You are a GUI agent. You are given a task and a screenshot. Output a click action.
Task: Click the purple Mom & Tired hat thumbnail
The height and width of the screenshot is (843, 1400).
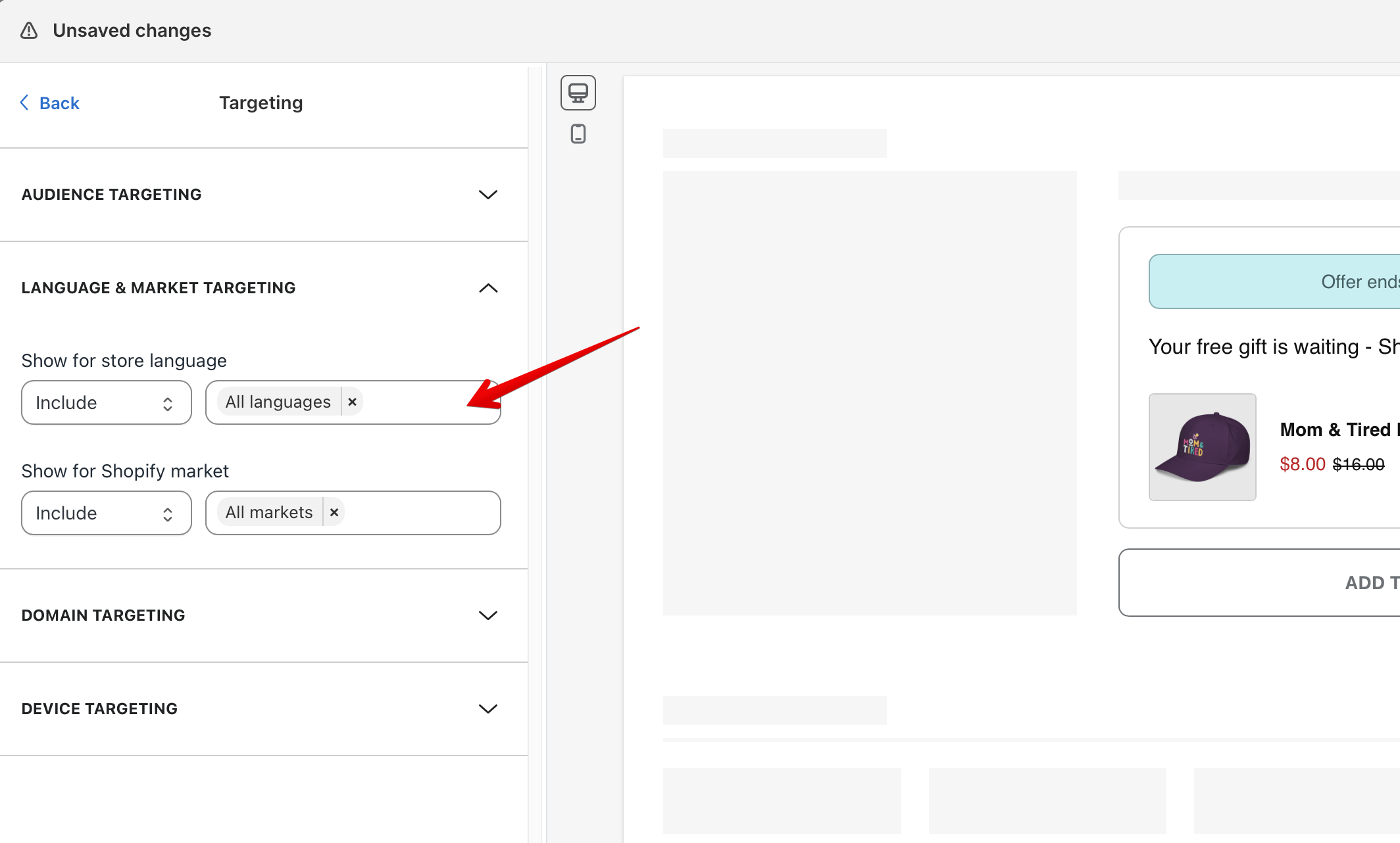click(x=1202, y=447)
